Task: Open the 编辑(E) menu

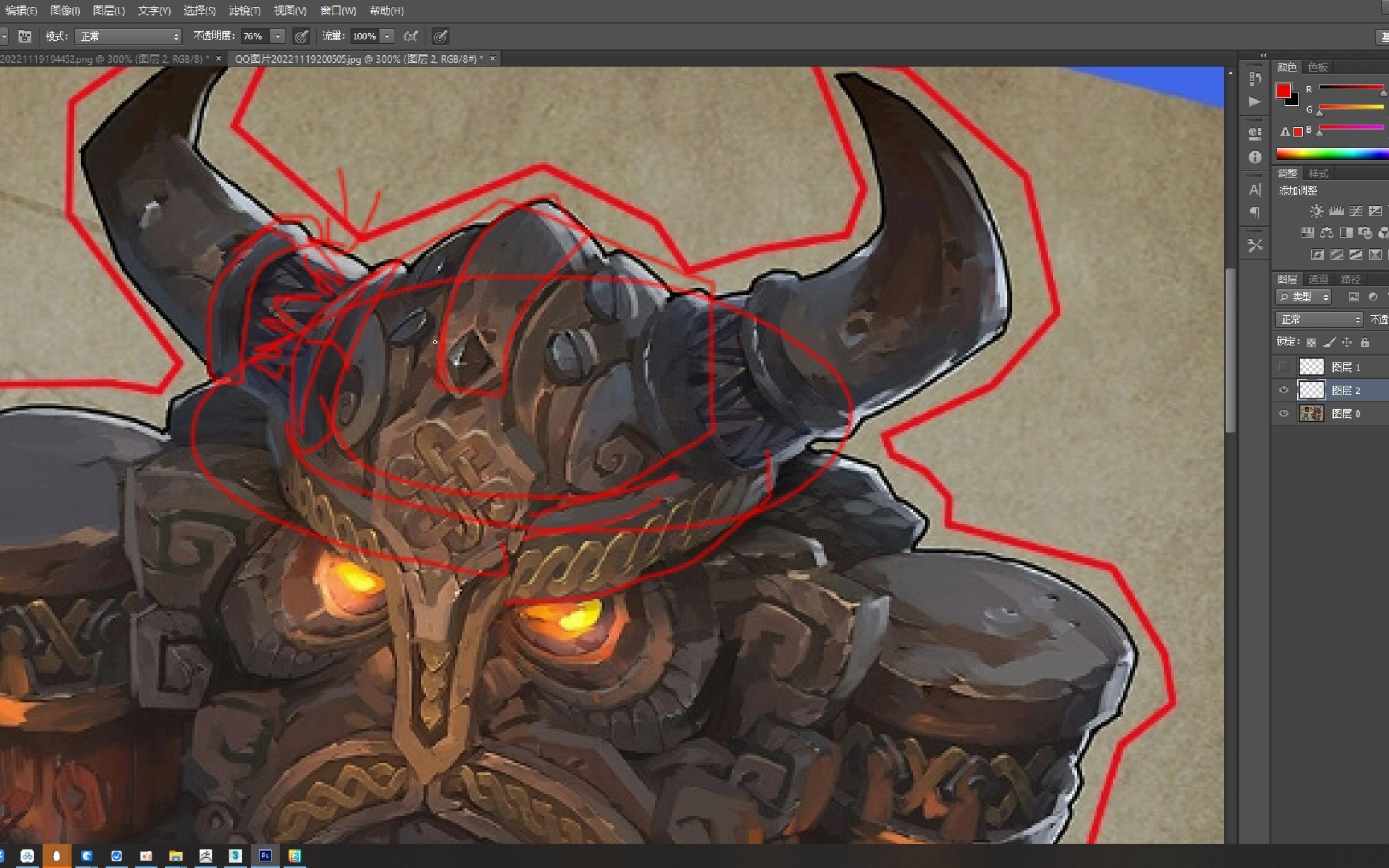Action: pyautogui.click(x=21, y=11)
